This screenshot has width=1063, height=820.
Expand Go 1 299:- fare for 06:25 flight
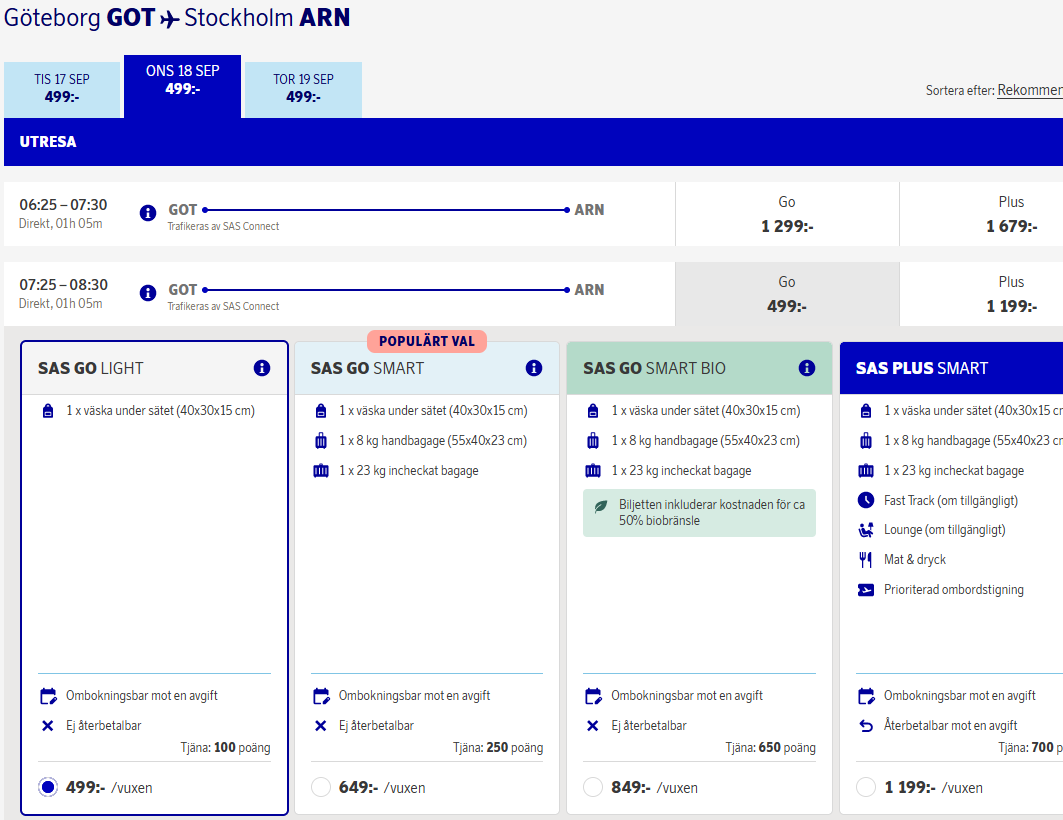(787, 214)
